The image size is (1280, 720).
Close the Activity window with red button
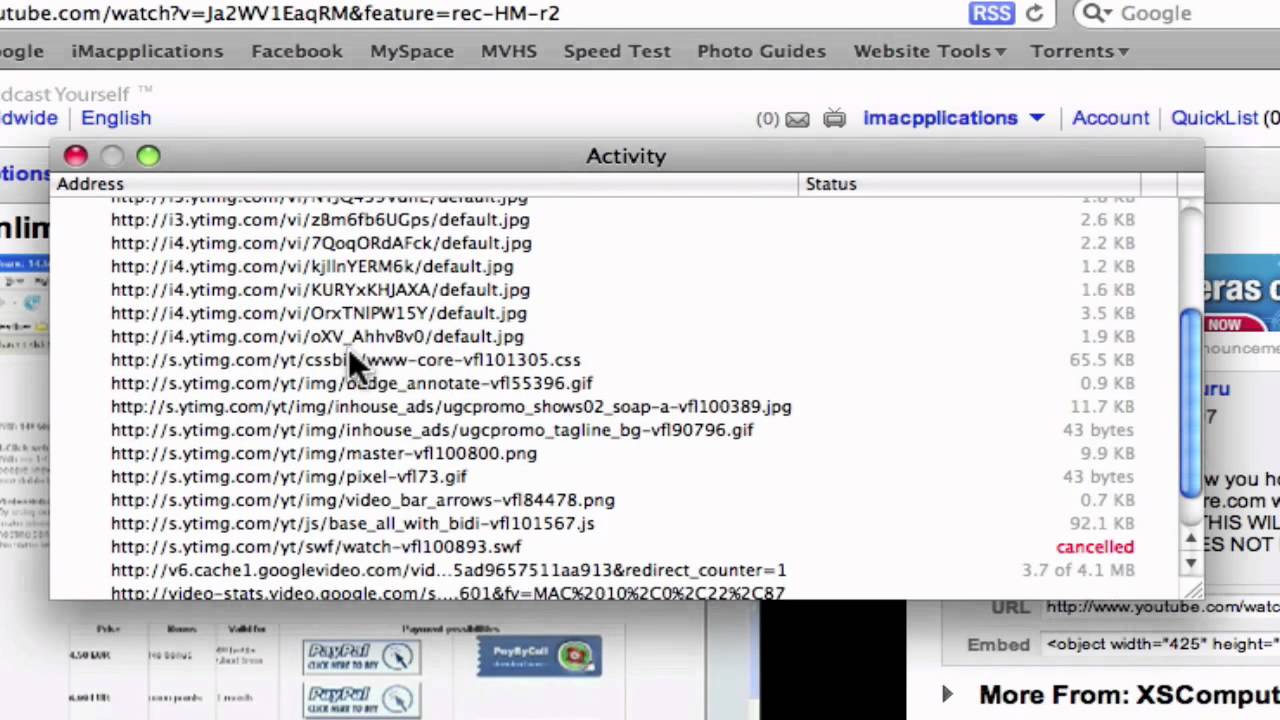[76, 156]
